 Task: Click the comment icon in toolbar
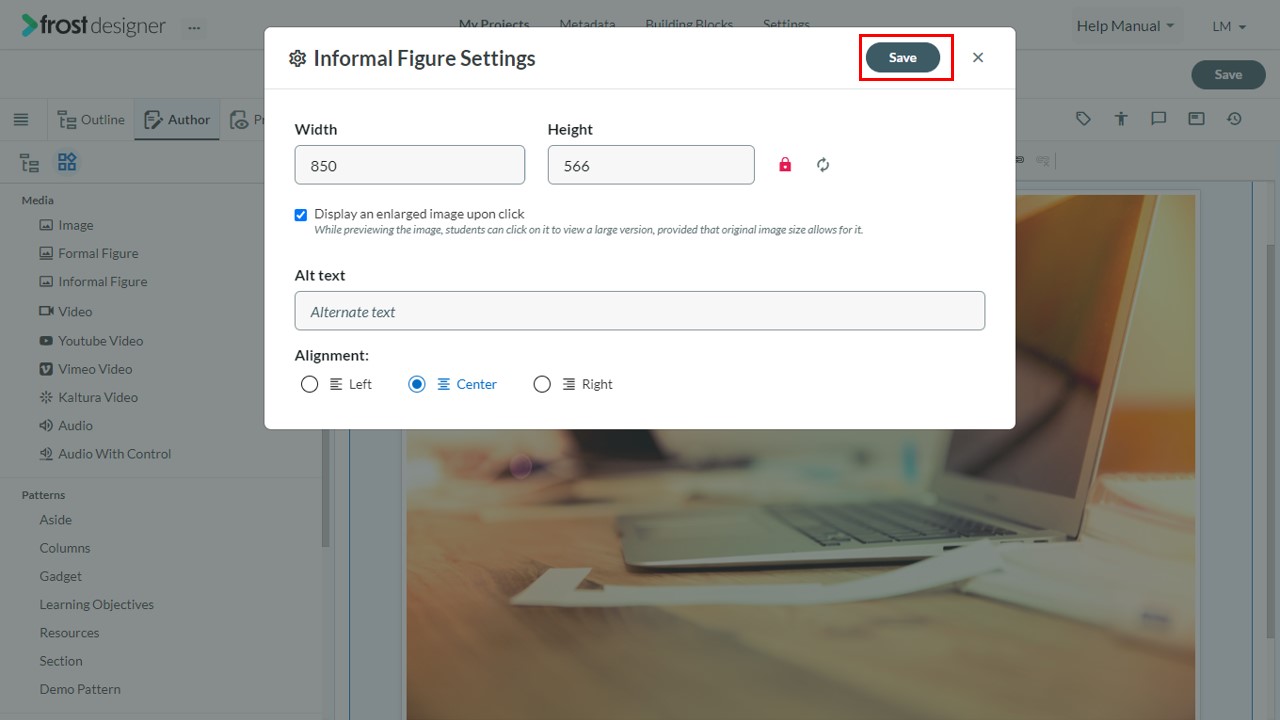pos(1159,119)
